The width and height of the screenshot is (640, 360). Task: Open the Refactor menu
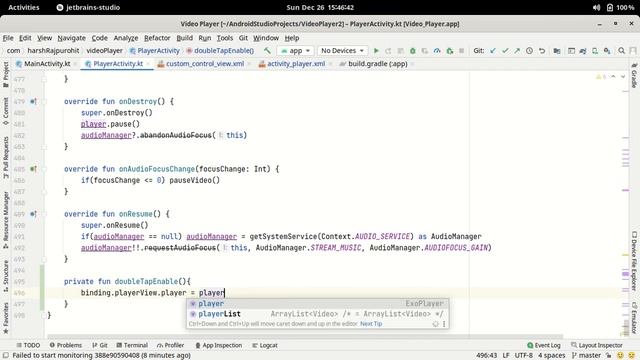tap(157, 38)
